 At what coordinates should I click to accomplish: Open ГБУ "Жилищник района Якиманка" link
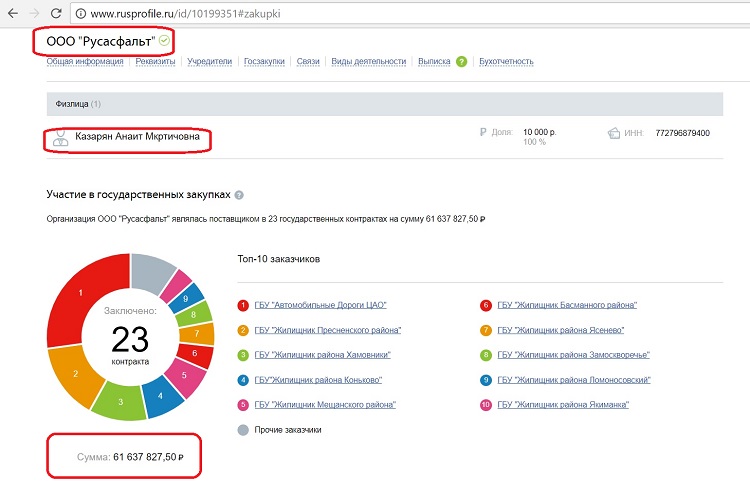[x=563, y=405]
